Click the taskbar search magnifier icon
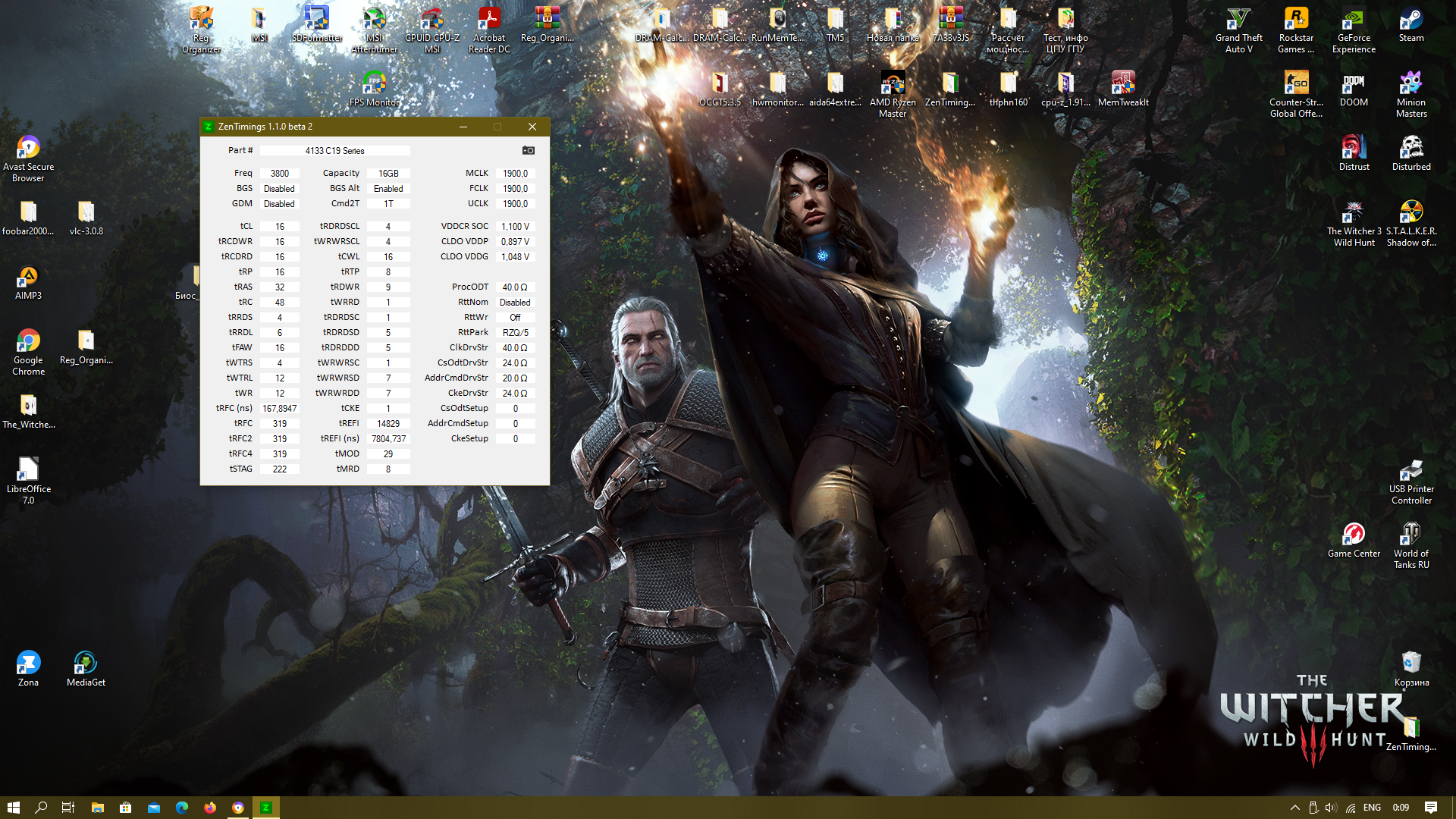 pos(41,808)
